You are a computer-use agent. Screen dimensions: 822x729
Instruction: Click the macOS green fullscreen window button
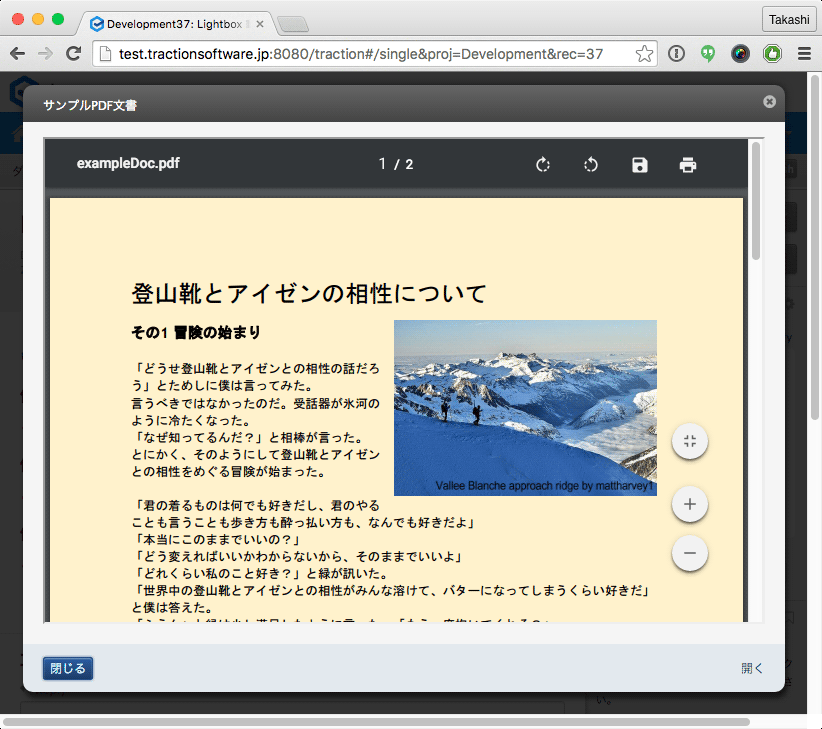(x=58, y=19)
